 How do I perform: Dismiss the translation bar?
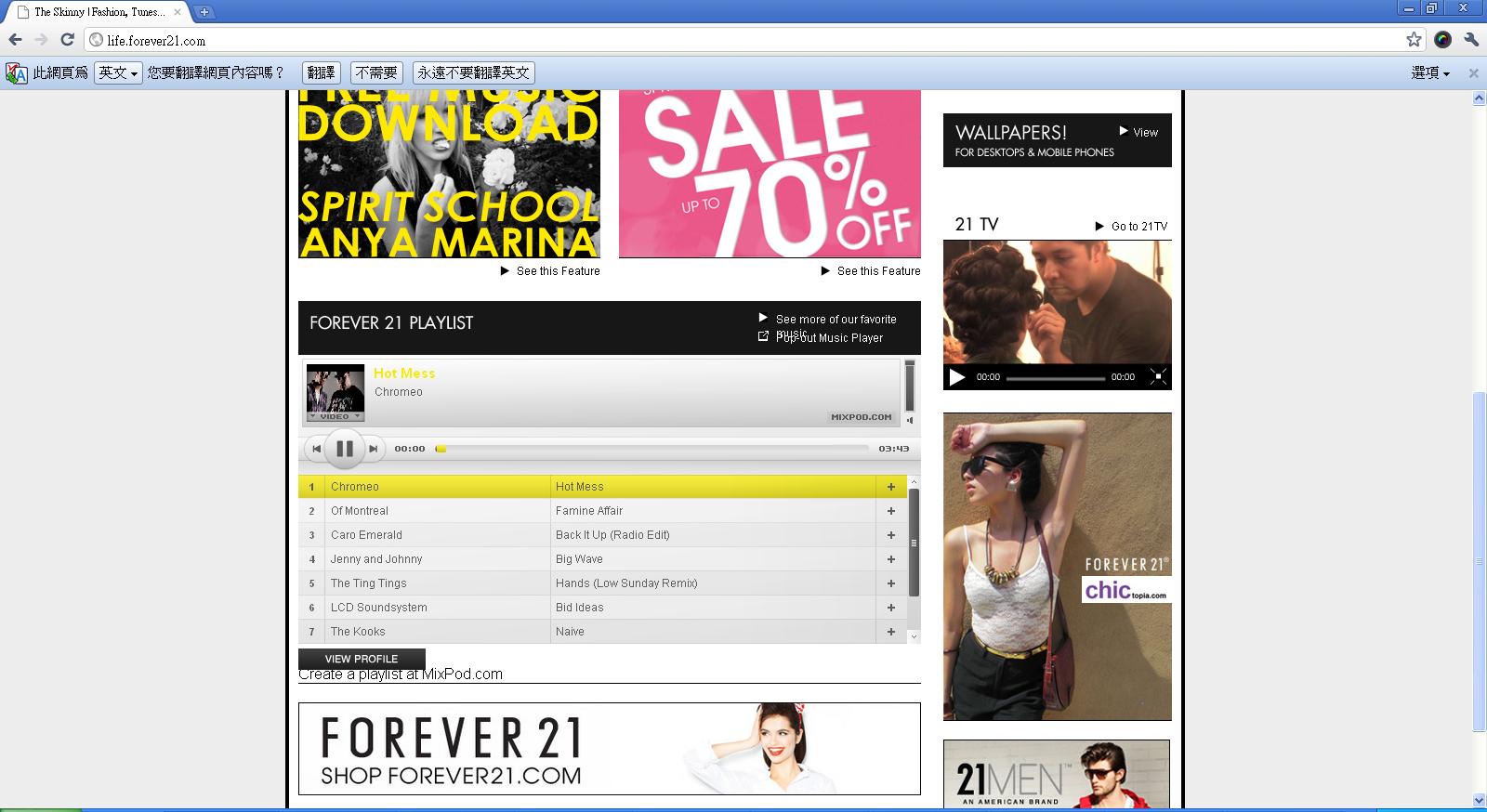pyautogui.click(x=1473, y=73)
